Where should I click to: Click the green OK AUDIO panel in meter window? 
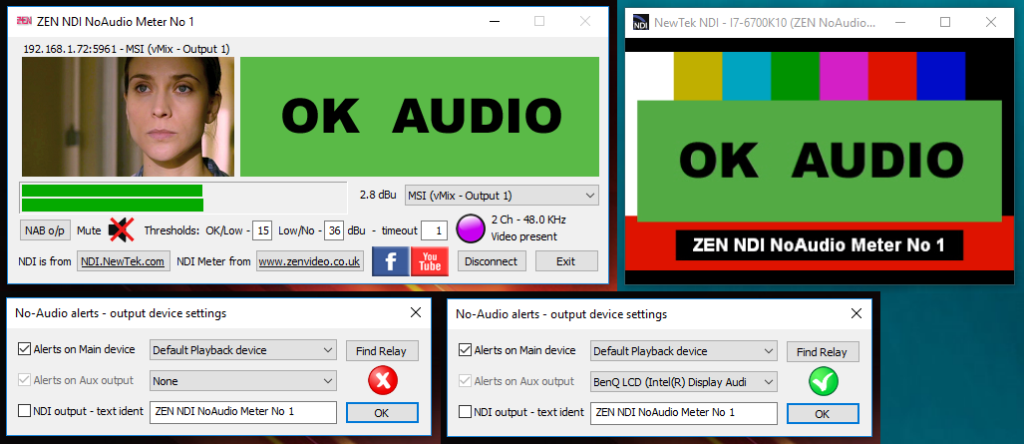click(x=420, y=117)
